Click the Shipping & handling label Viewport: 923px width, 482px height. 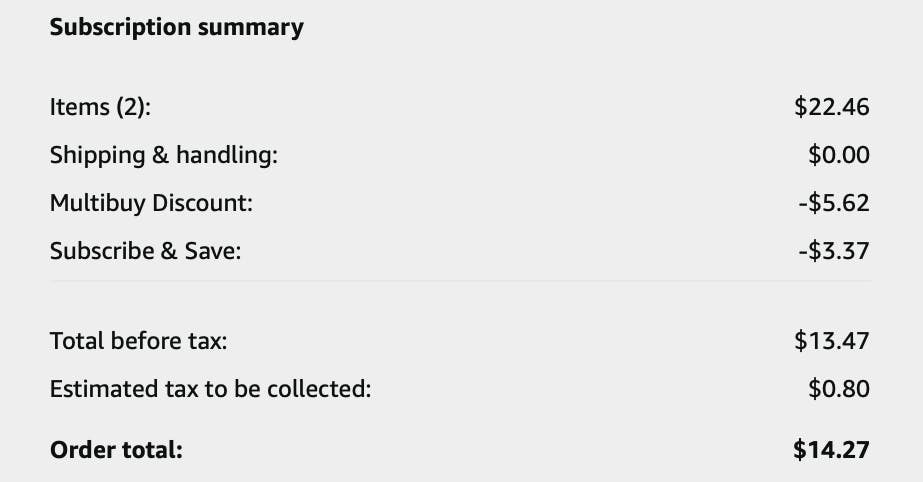[x=163, y=155]
